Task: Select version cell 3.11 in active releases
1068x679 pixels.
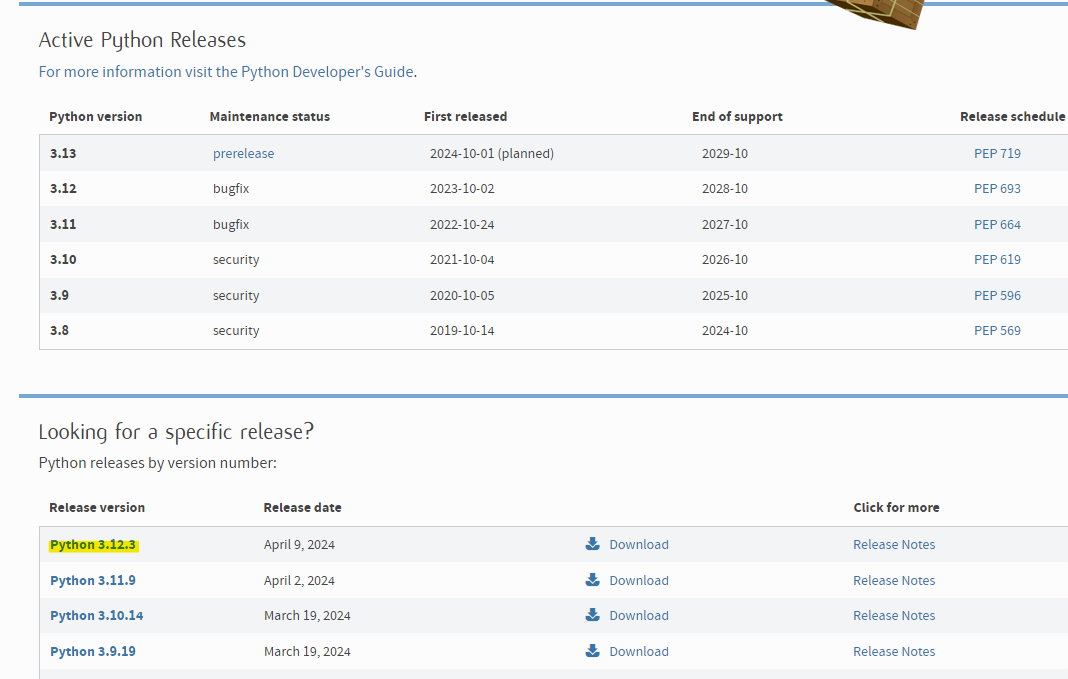Action: [x=63, y=224]
